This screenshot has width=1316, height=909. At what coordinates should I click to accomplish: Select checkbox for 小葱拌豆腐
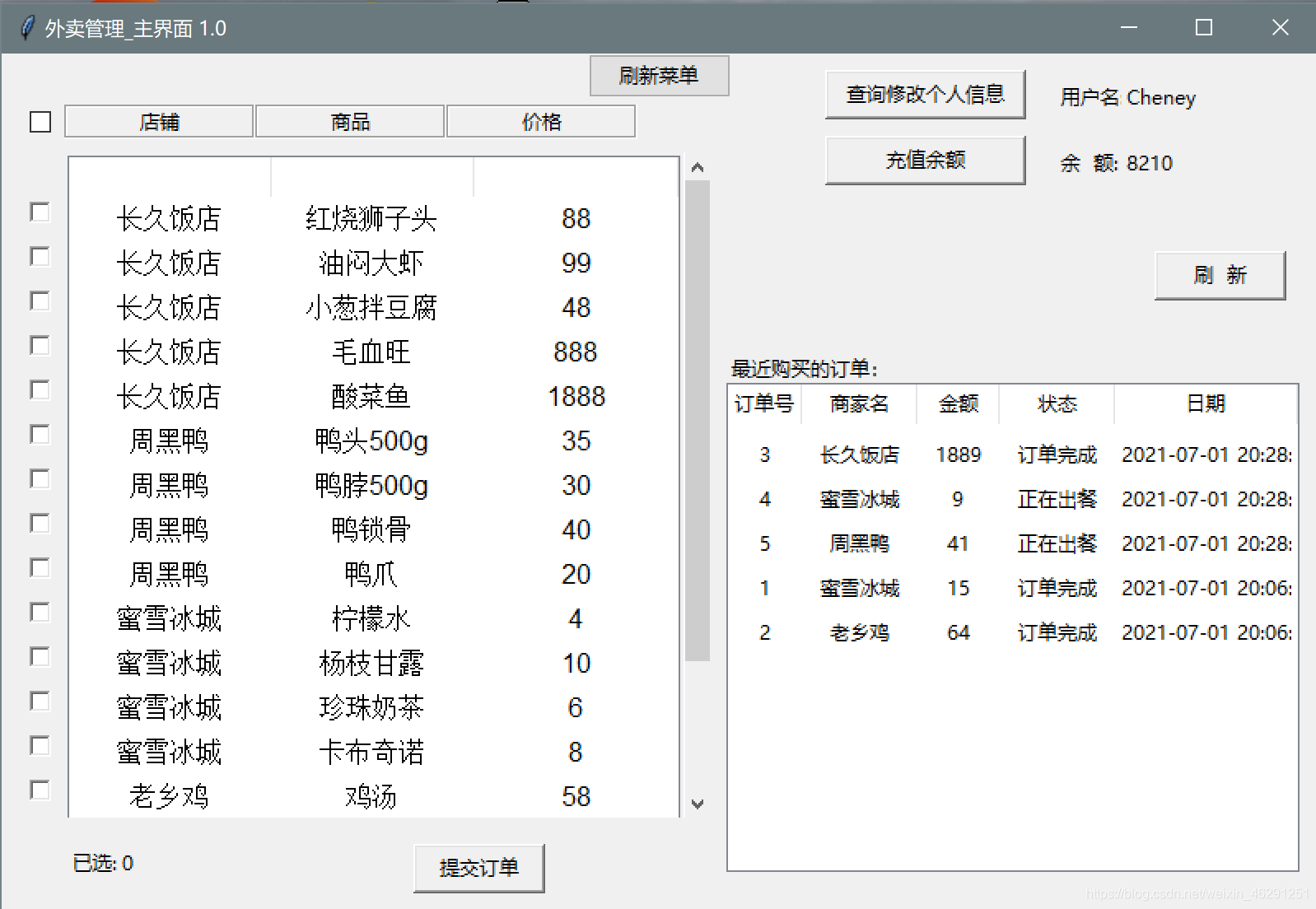[x=40, y=301]
